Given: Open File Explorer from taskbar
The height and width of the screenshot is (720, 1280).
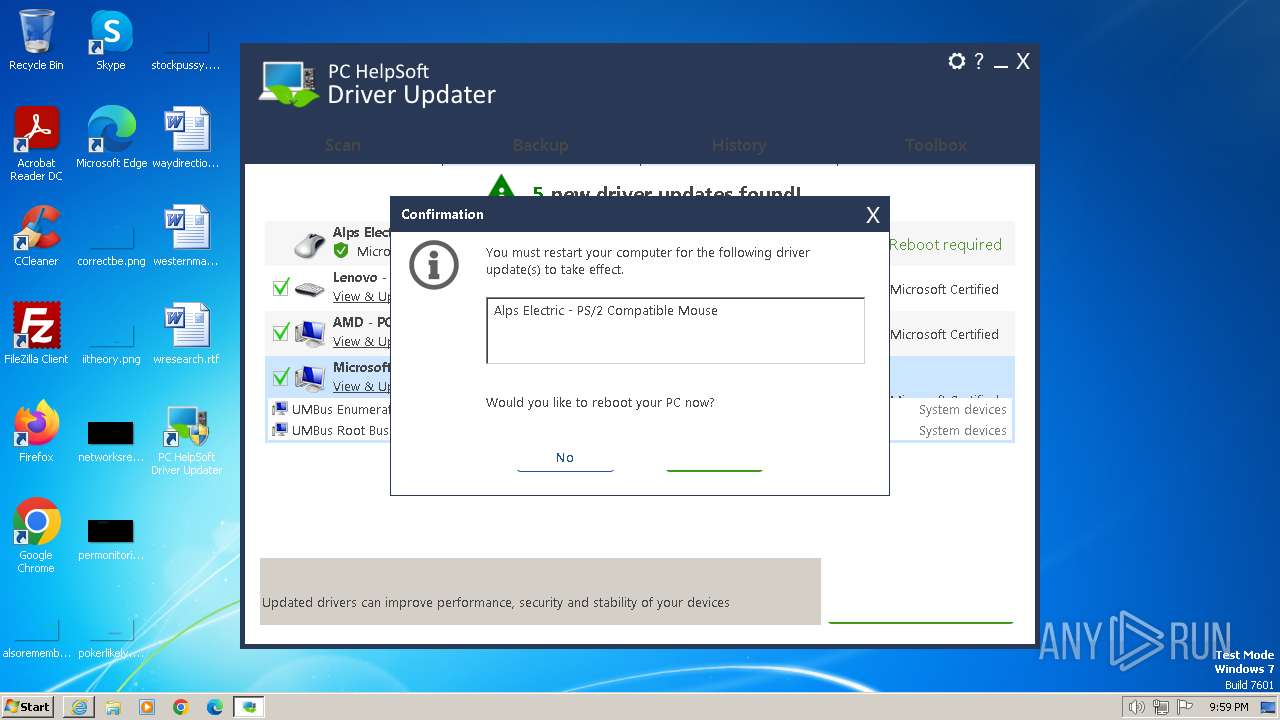Looking at the screenshot, I should click(x=113, y=707).
